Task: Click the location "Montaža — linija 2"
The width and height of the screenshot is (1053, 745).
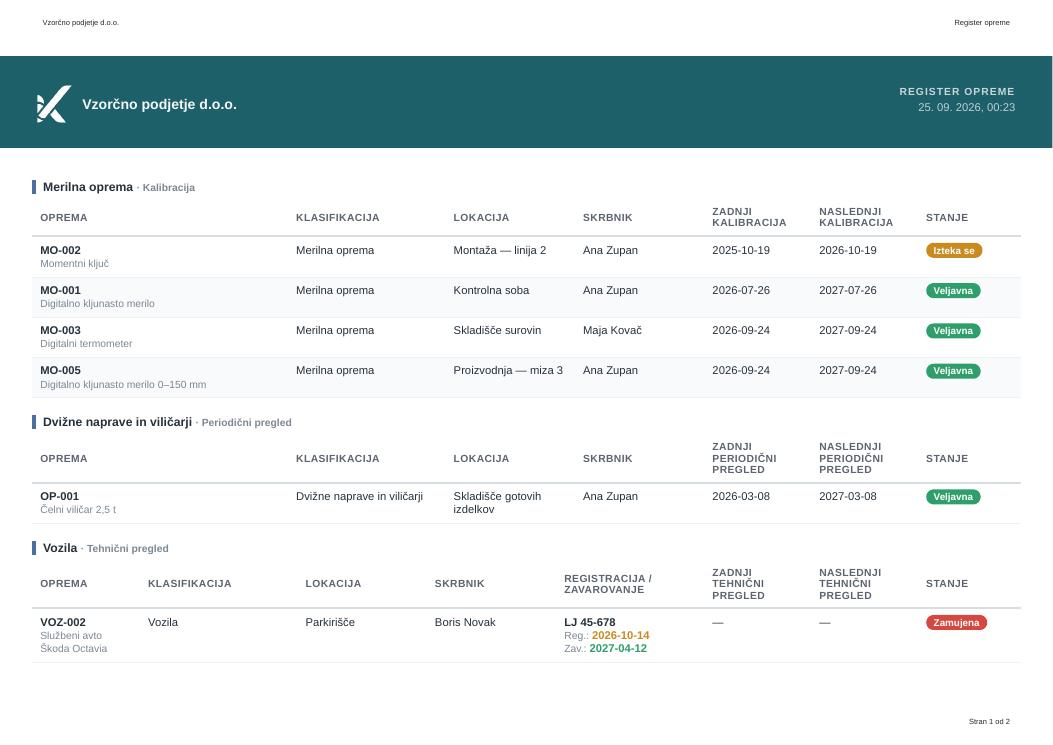Action: pyautogui.click(x=500, y=250)
